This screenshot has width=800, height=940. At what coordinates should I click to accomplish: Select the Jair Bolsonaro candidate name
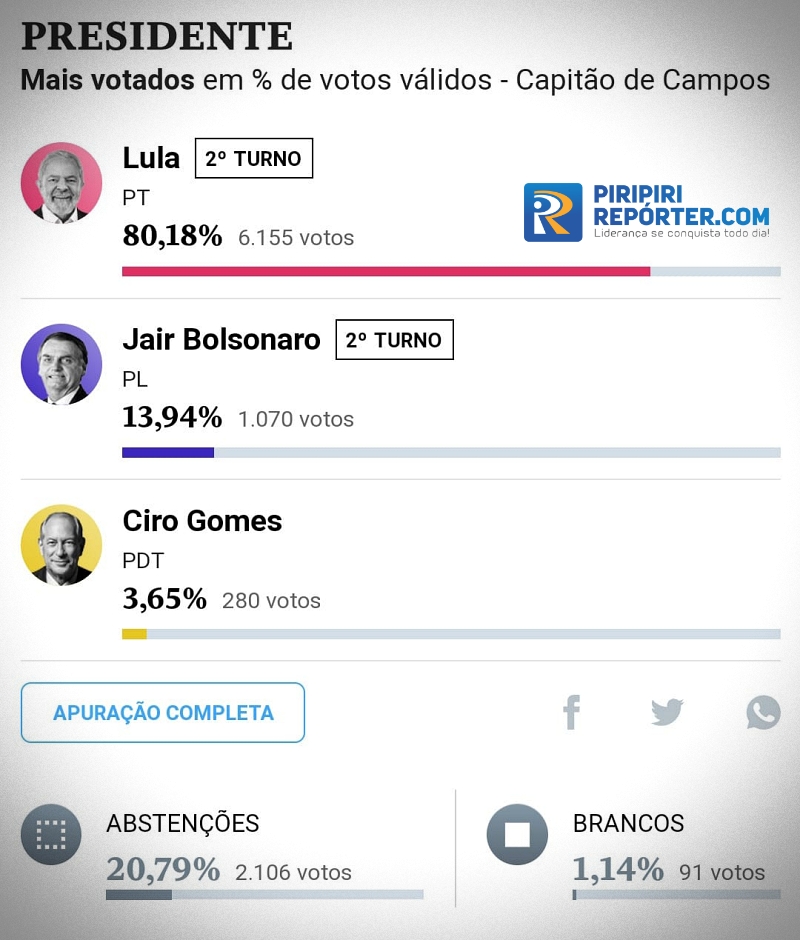pyautogui.click(x=221, y=340)
